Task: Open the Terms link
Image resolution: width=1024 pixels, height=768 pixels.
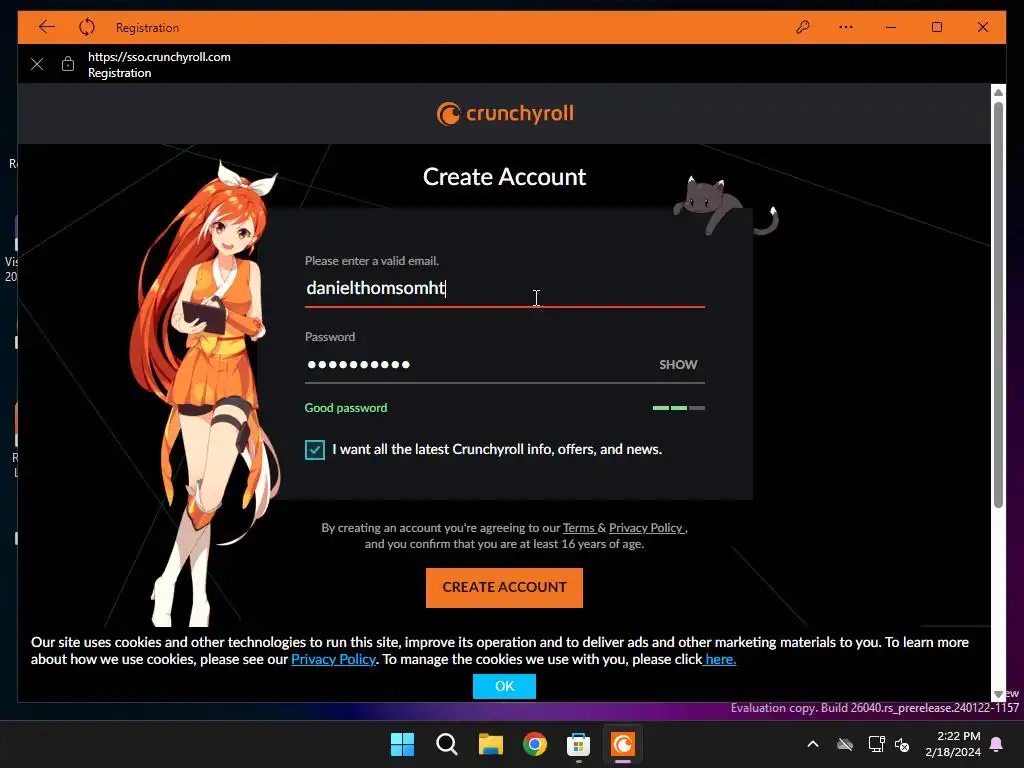Action: tap(579, 528)
